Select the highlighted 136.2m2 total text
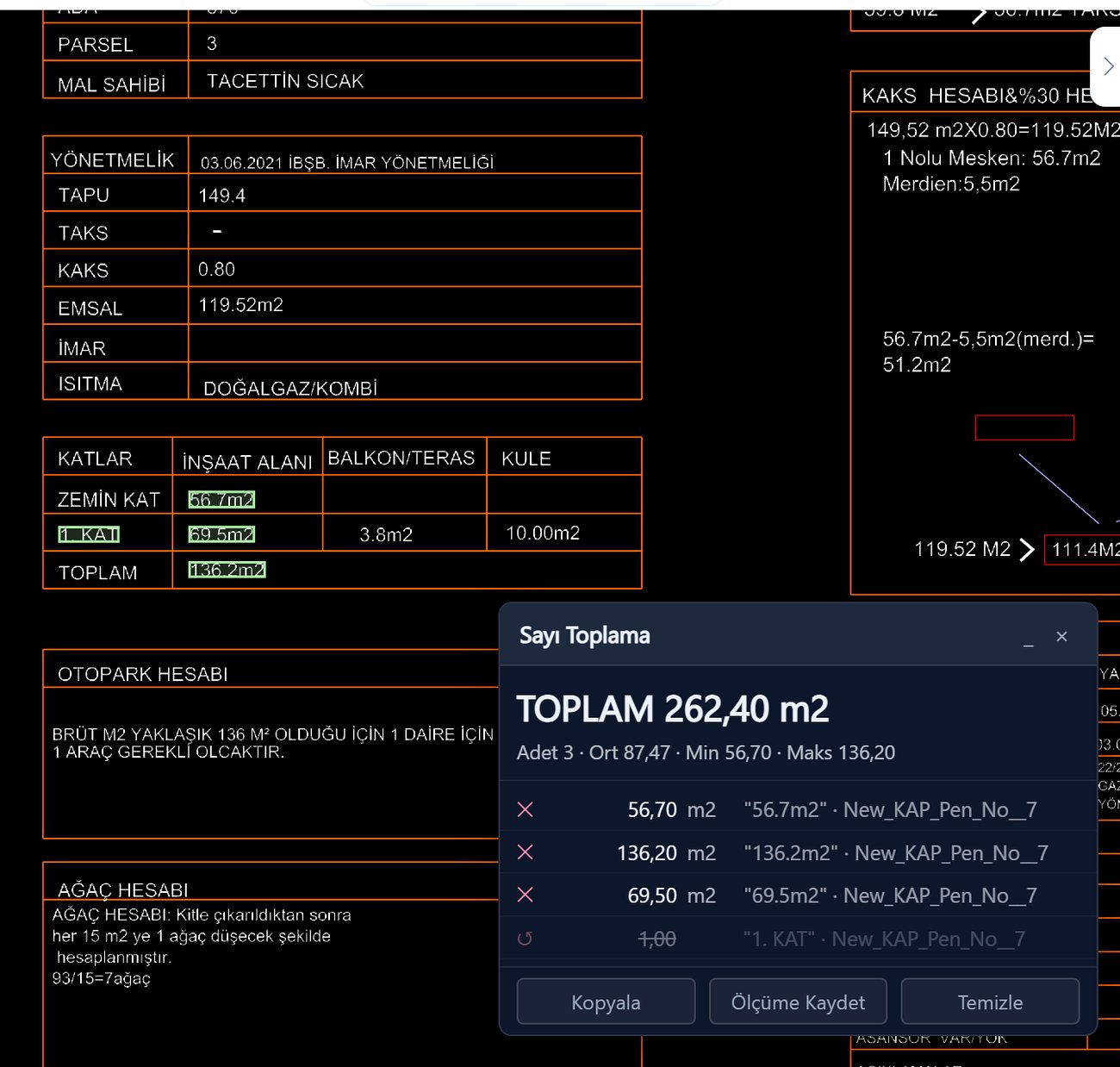The height and width of the screenshot is (1067, 1120). (227, 570)
